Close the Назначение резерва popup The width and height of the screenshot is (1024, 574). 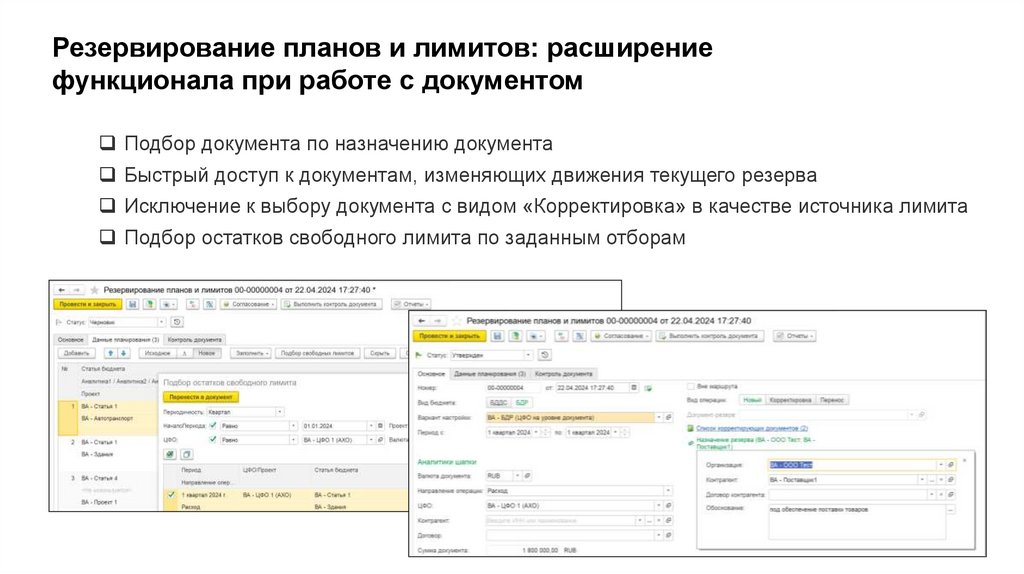[x=964, y=461]
